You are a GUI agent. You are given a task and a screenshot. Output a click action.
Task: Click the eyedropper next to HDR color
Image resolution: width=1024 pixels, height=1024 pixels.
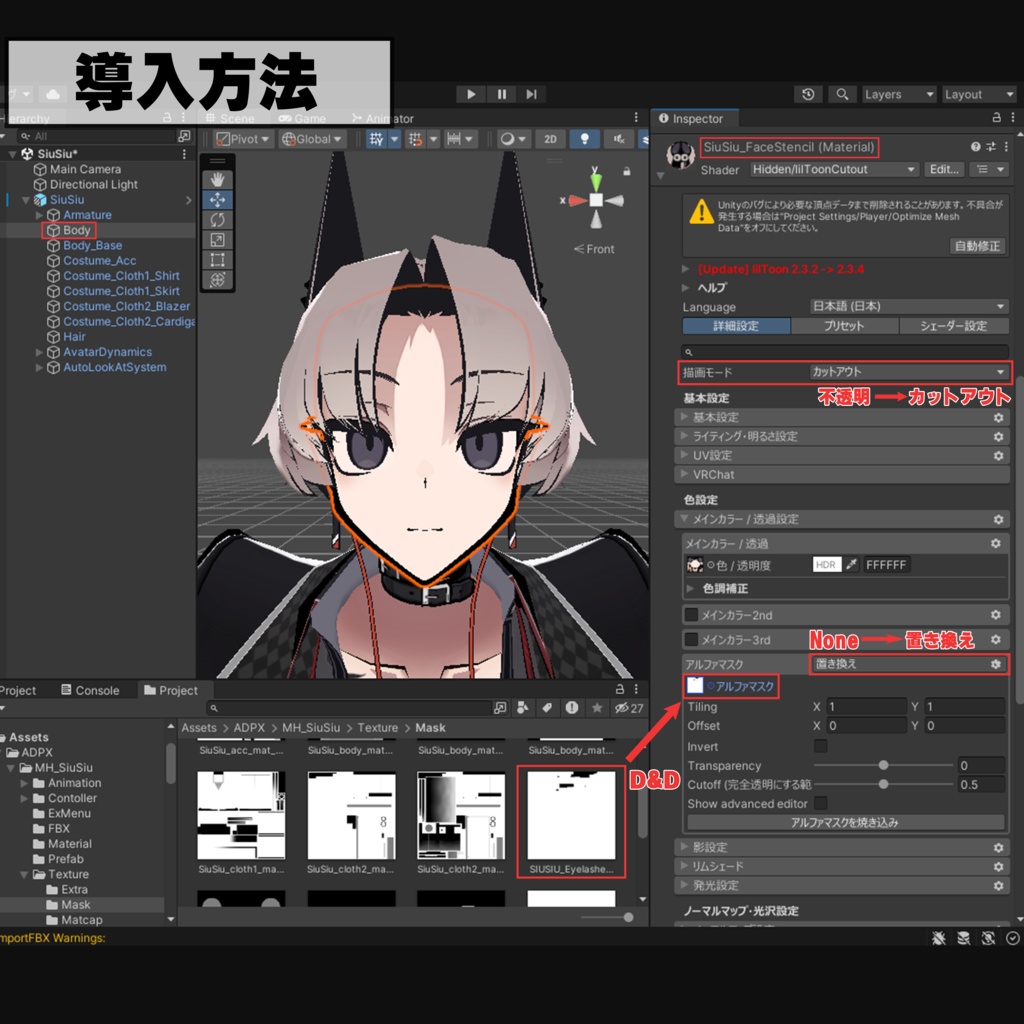(851, 564)
